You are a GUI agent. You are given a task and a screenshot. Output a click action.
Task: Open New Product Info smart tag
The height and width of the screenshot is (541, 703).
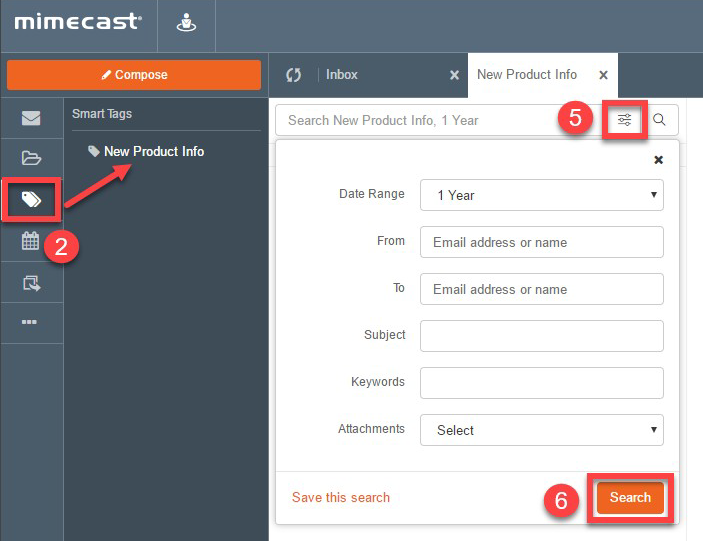click(153, 152)
